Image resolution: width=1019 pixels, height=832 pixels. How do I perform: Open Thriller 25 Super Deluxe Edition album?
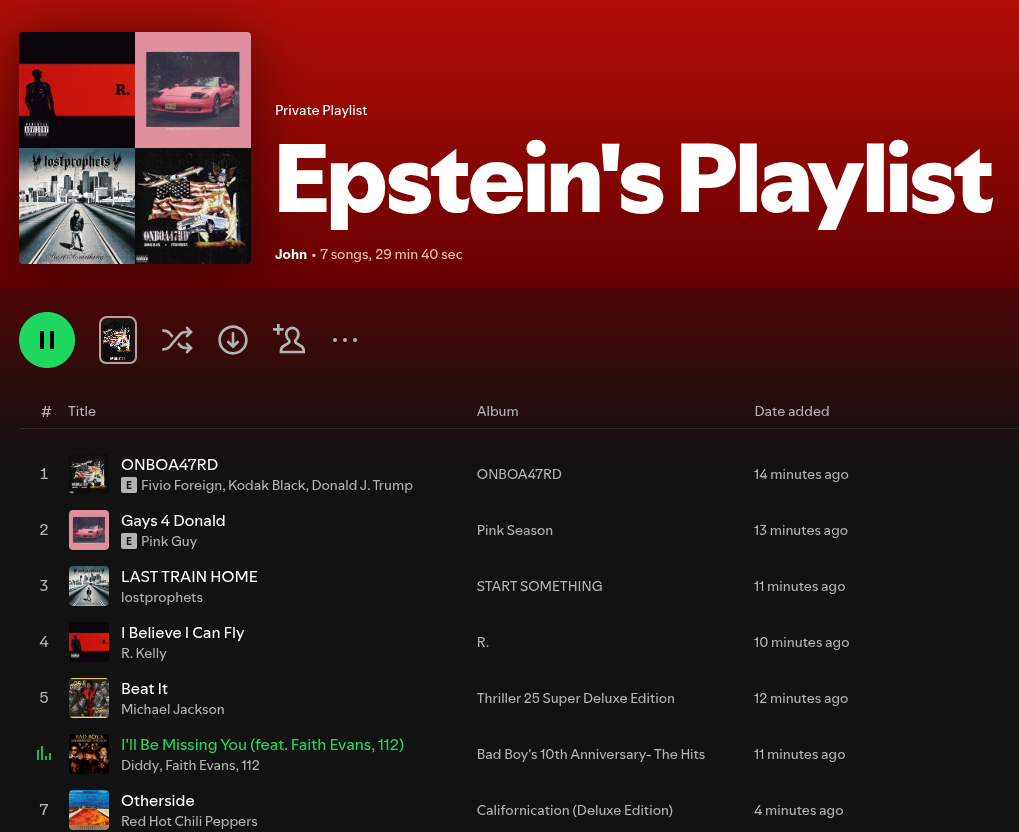pos(575,698)
